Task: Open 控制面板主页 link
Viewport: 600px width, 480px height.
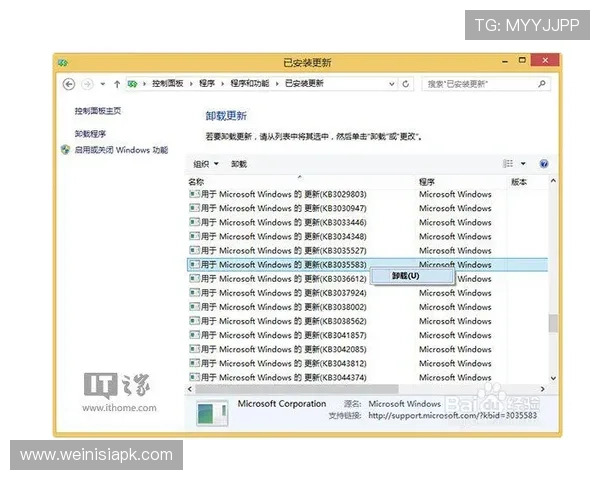Action: [x=98, y=111]
